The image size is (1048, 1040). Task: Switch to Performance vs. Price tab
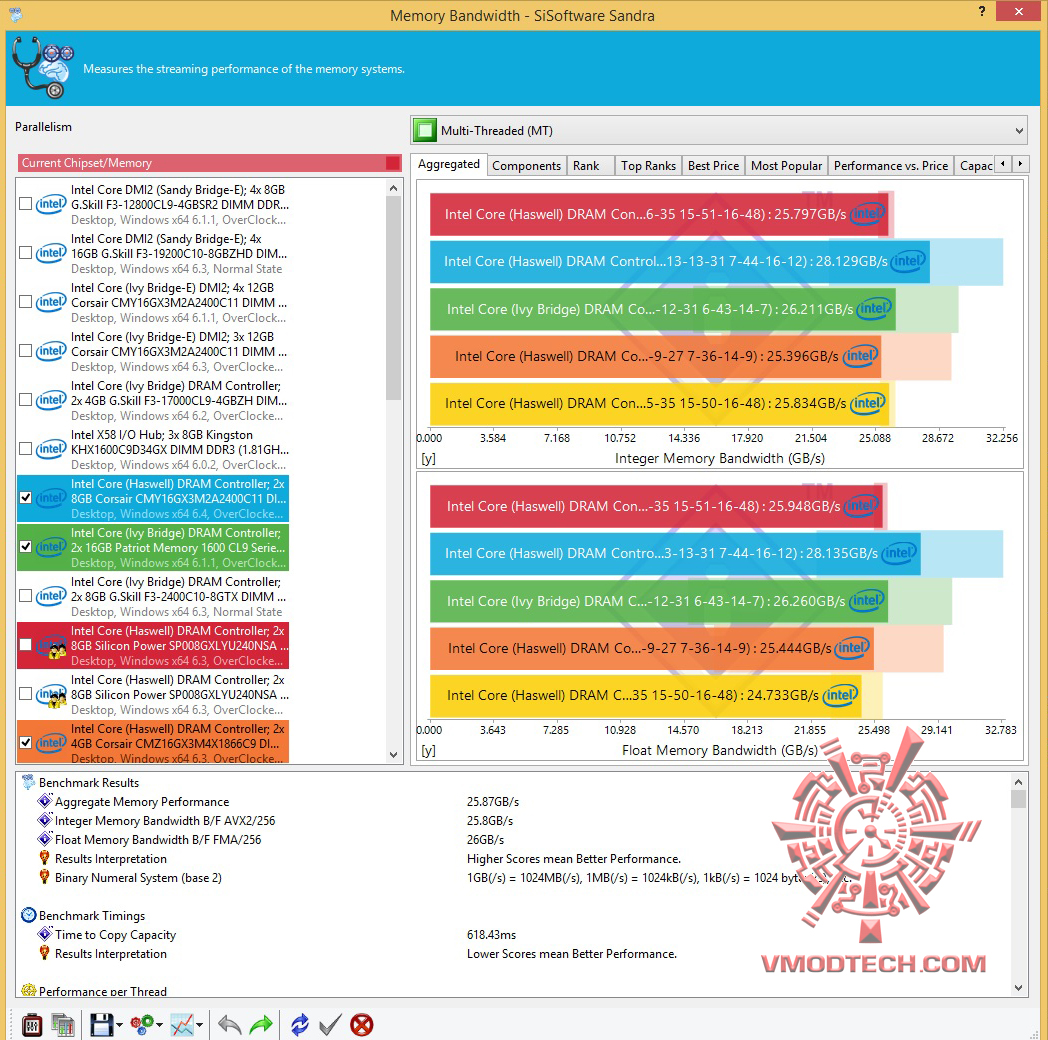point(890,166)
